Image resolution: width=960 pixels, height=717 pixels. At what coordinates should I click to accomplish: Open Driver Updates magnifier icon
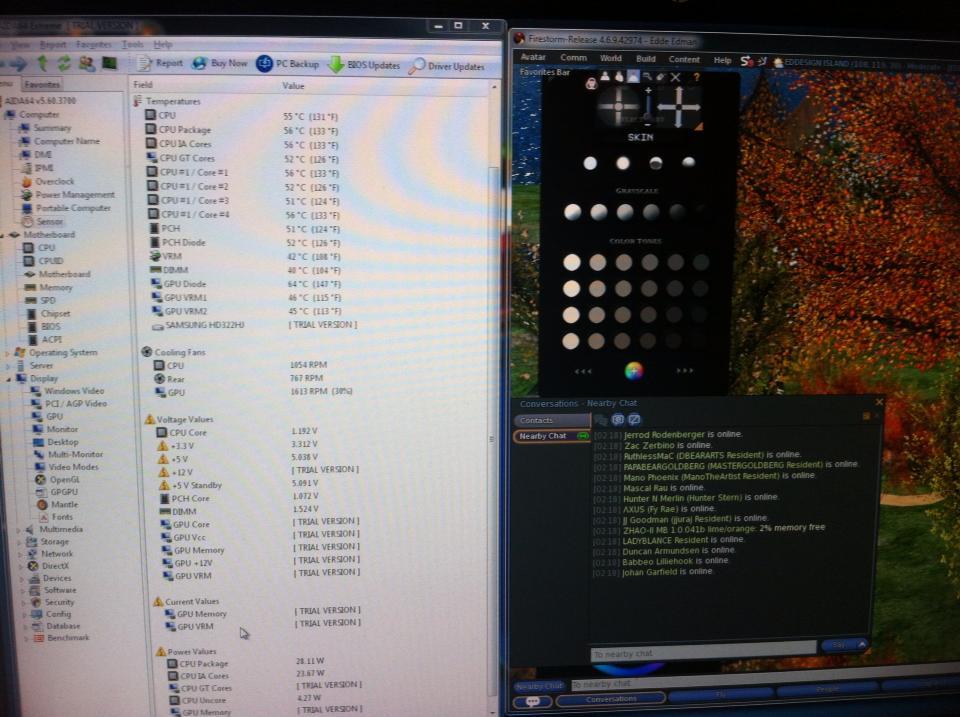(x=417, y=66)
